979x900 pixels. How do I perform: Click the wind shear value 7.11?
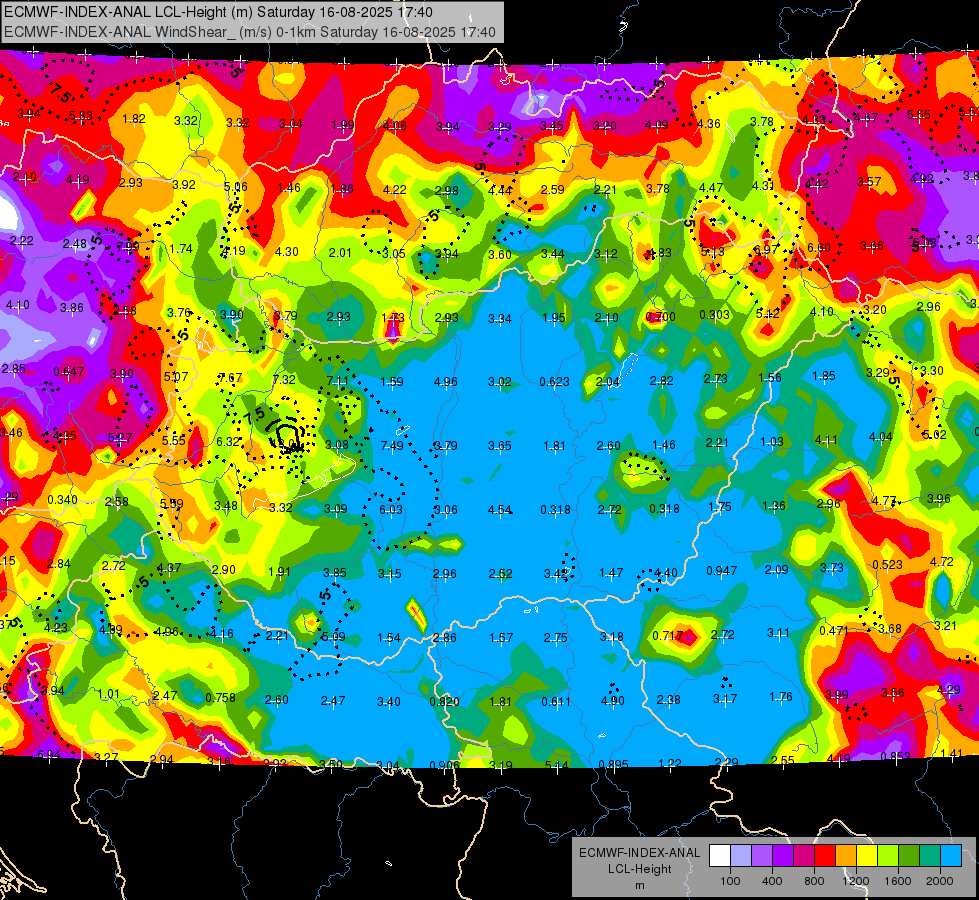click(x=338, y=381)
